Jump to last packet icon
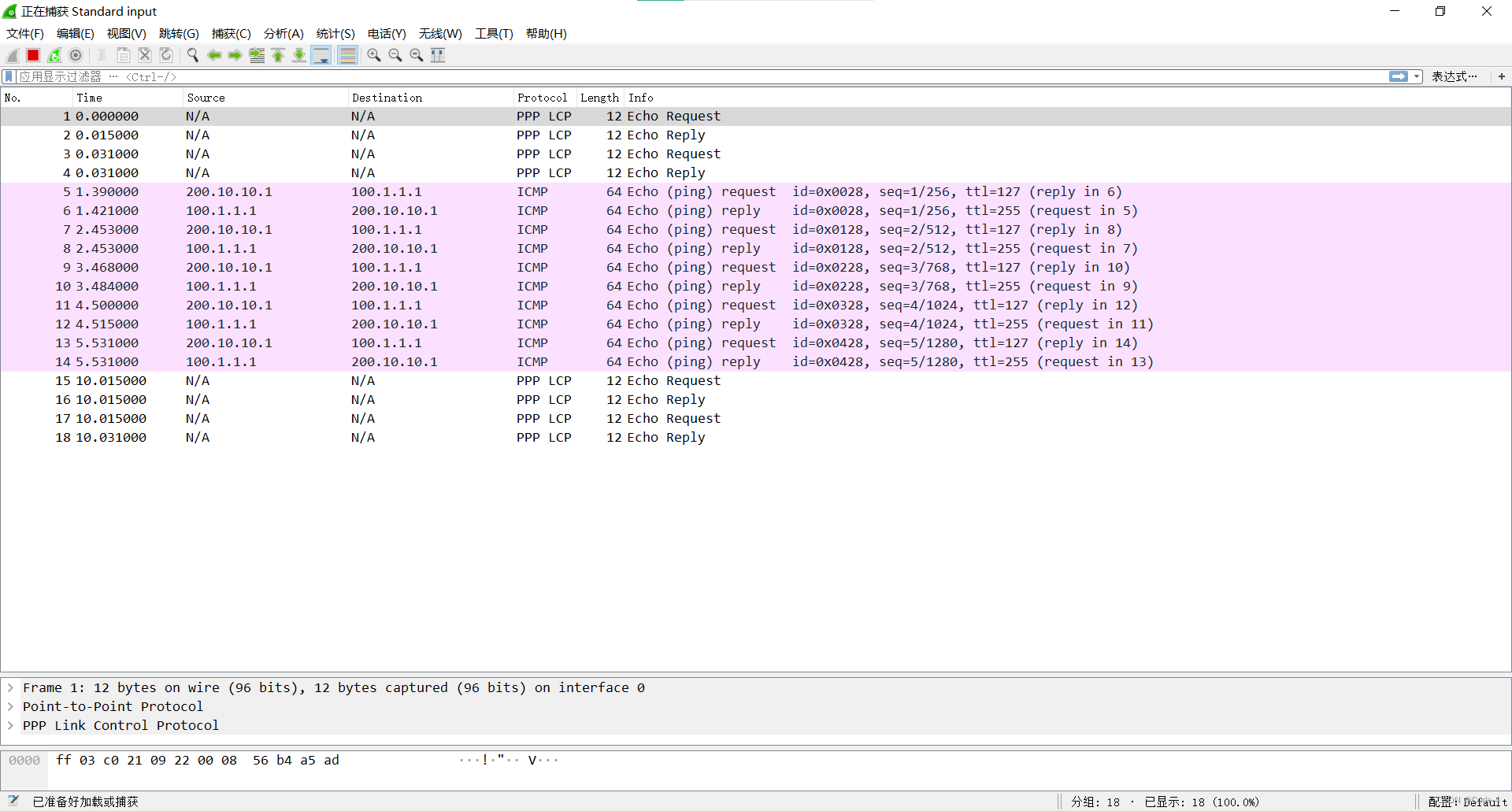The image size is (1512, 811). click(299, 55)
